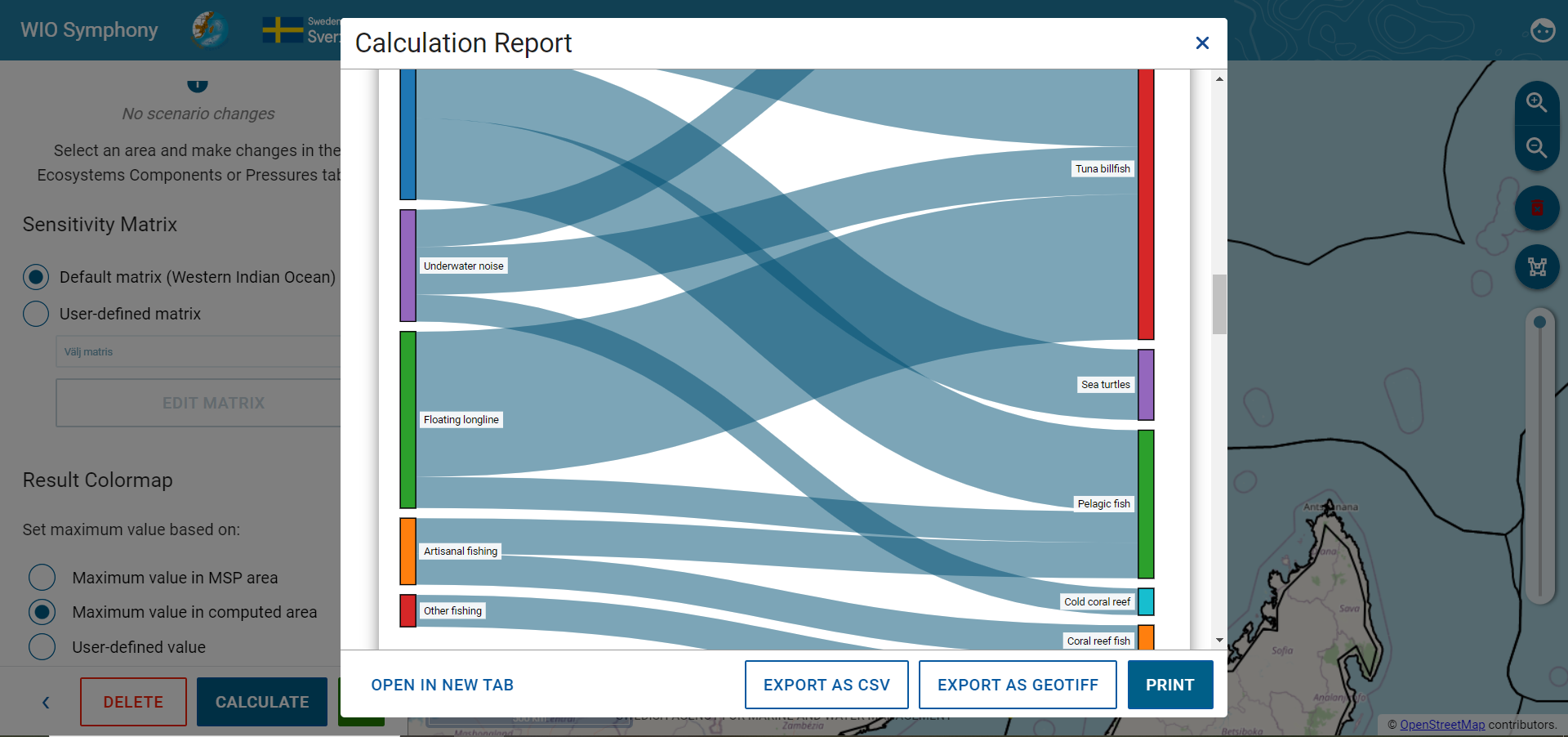
Task: Click Open in New Tab link
Action: pos(443,685)
